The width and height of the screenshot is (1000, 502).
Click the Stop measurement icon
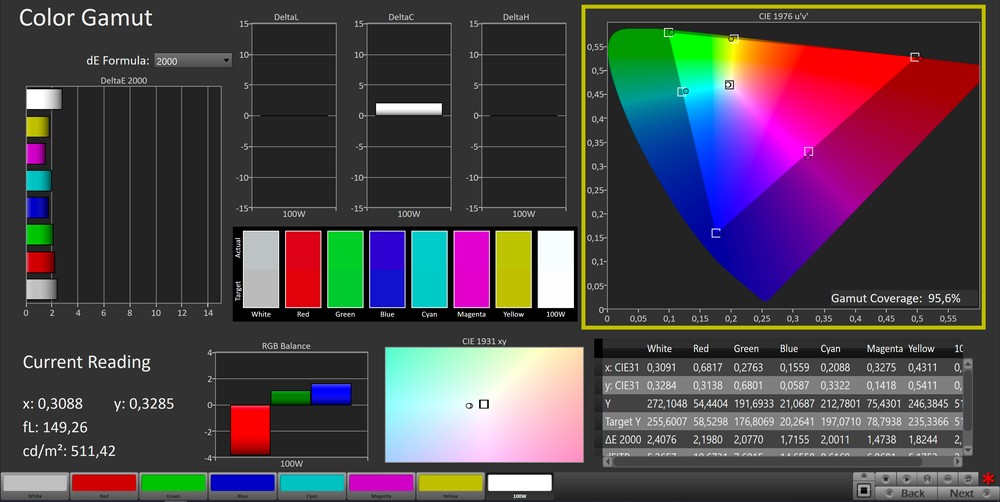coord(886,478)
